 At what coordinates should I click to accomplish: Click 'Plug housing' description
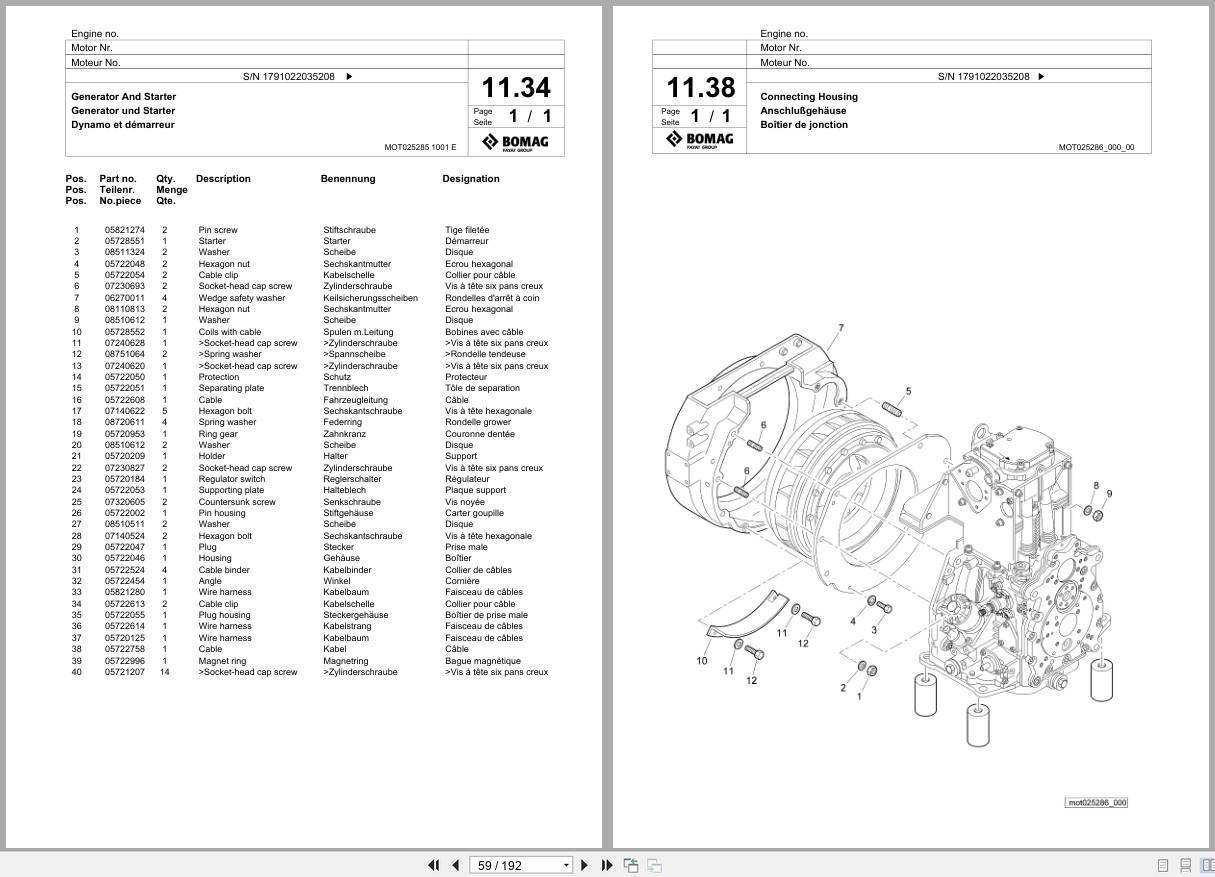pos(225,615)
